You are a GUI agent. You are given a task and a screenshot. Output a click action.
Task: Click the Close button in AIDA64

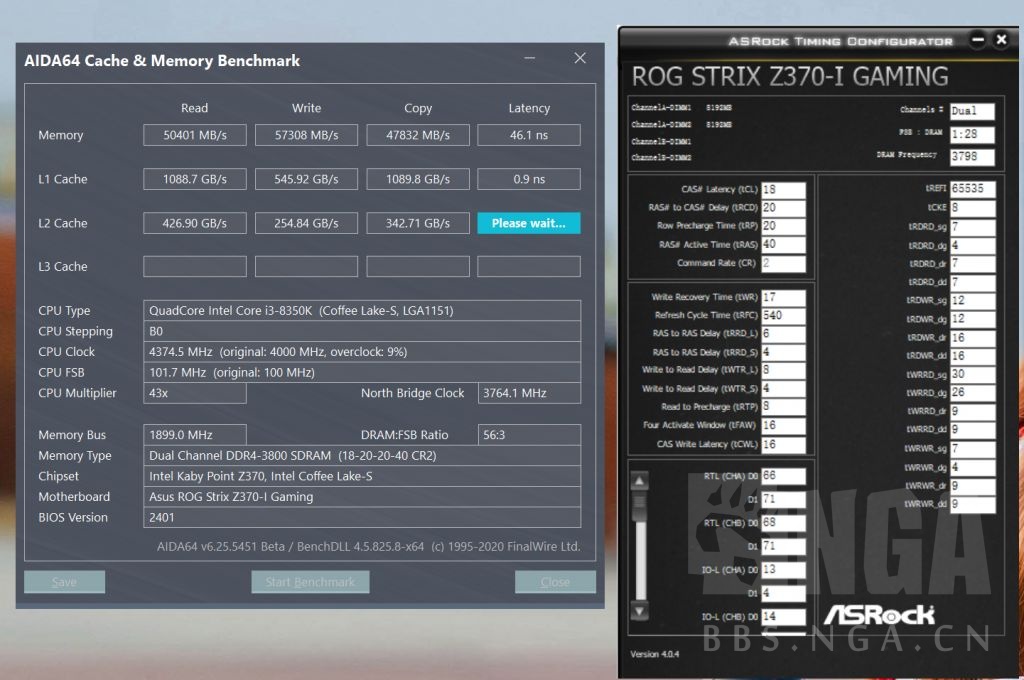[555, 582]
